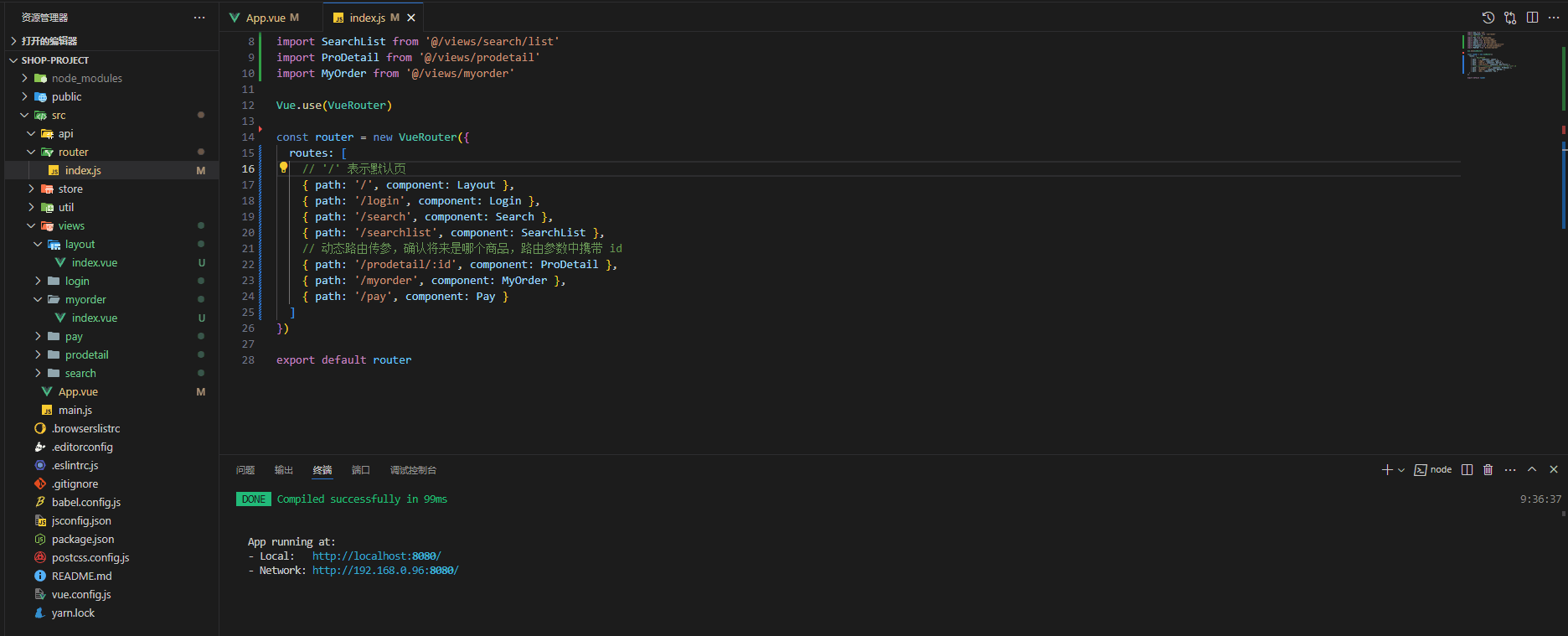Open babel.config.js file

(111, 502)
